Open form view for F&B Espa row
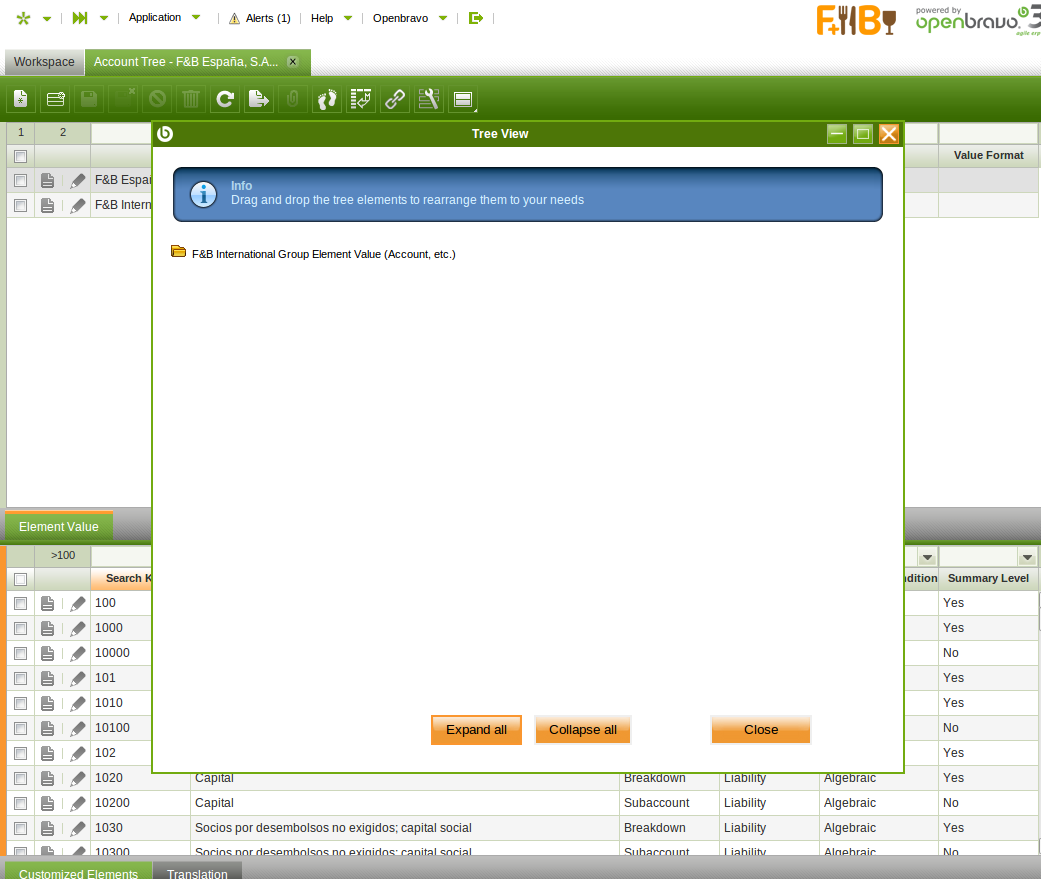The image size is (1041, 879). click(47, 181)
